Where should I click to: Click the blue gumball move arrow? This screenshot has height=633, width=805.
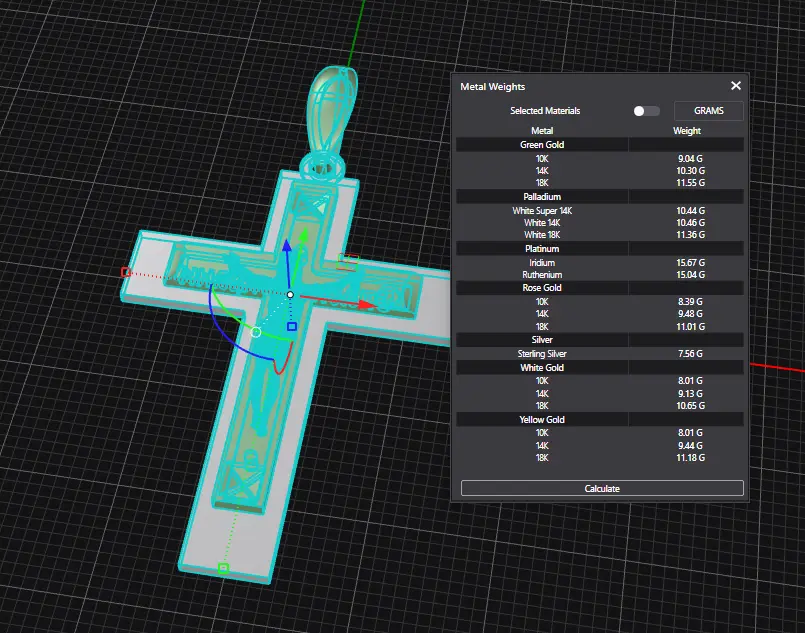click(287, 248)
